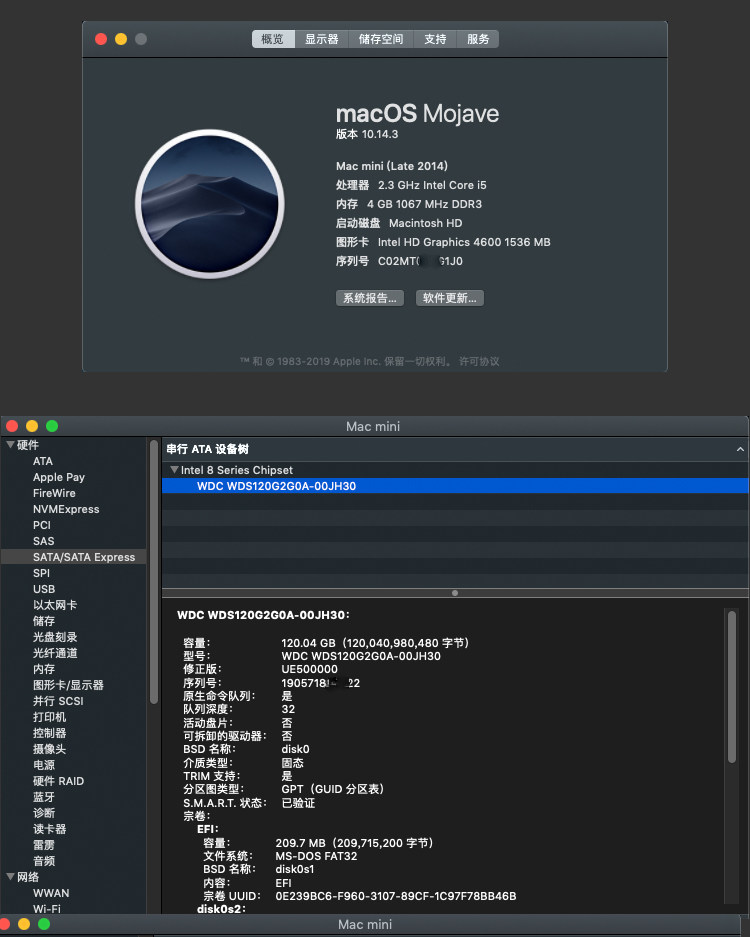Click the GPT (GUID 分区表) value
The height and width of the screenshot is (937, 750).
coord(332,789)
